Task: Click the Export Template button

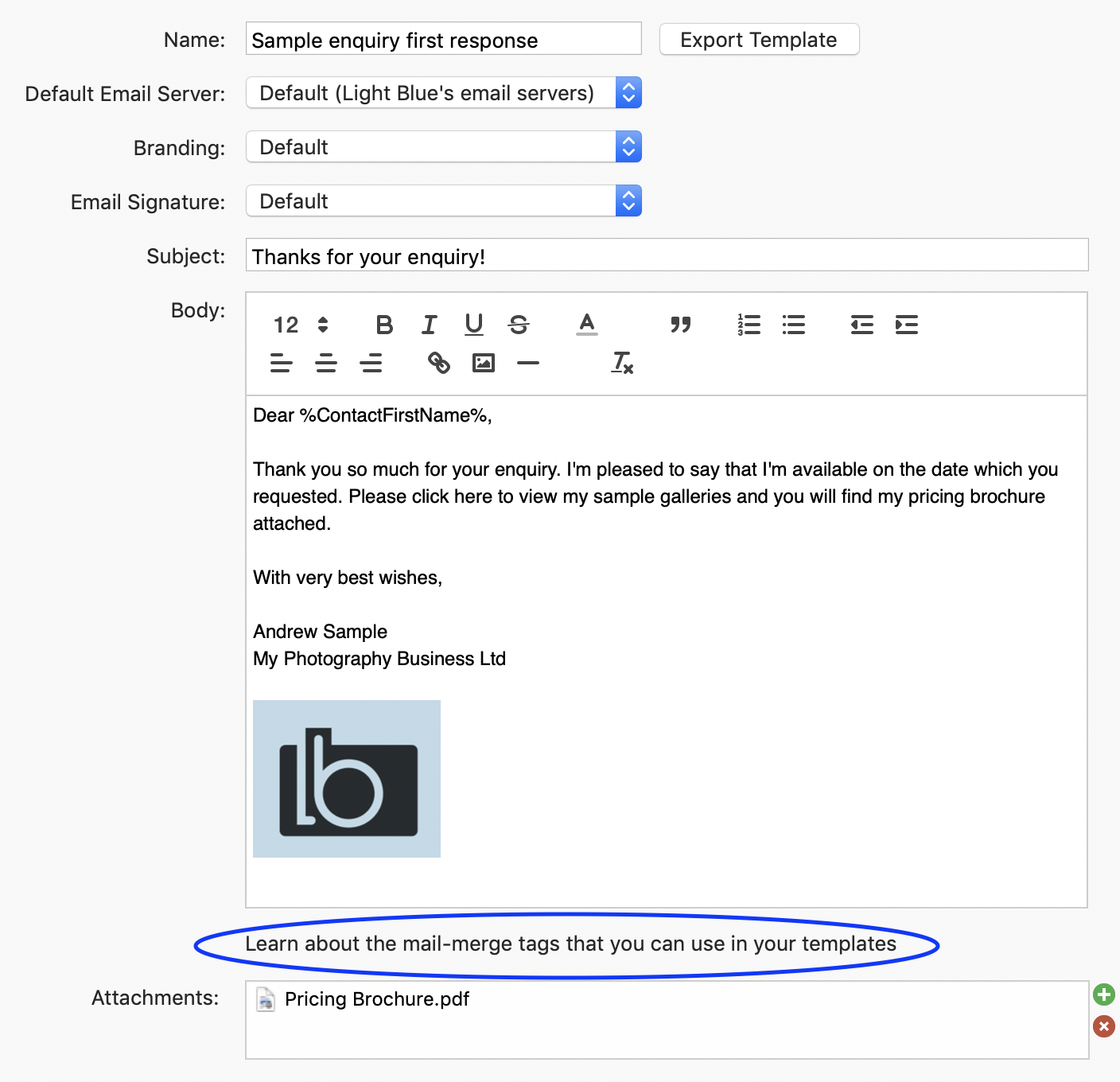Action: [759, 40]
